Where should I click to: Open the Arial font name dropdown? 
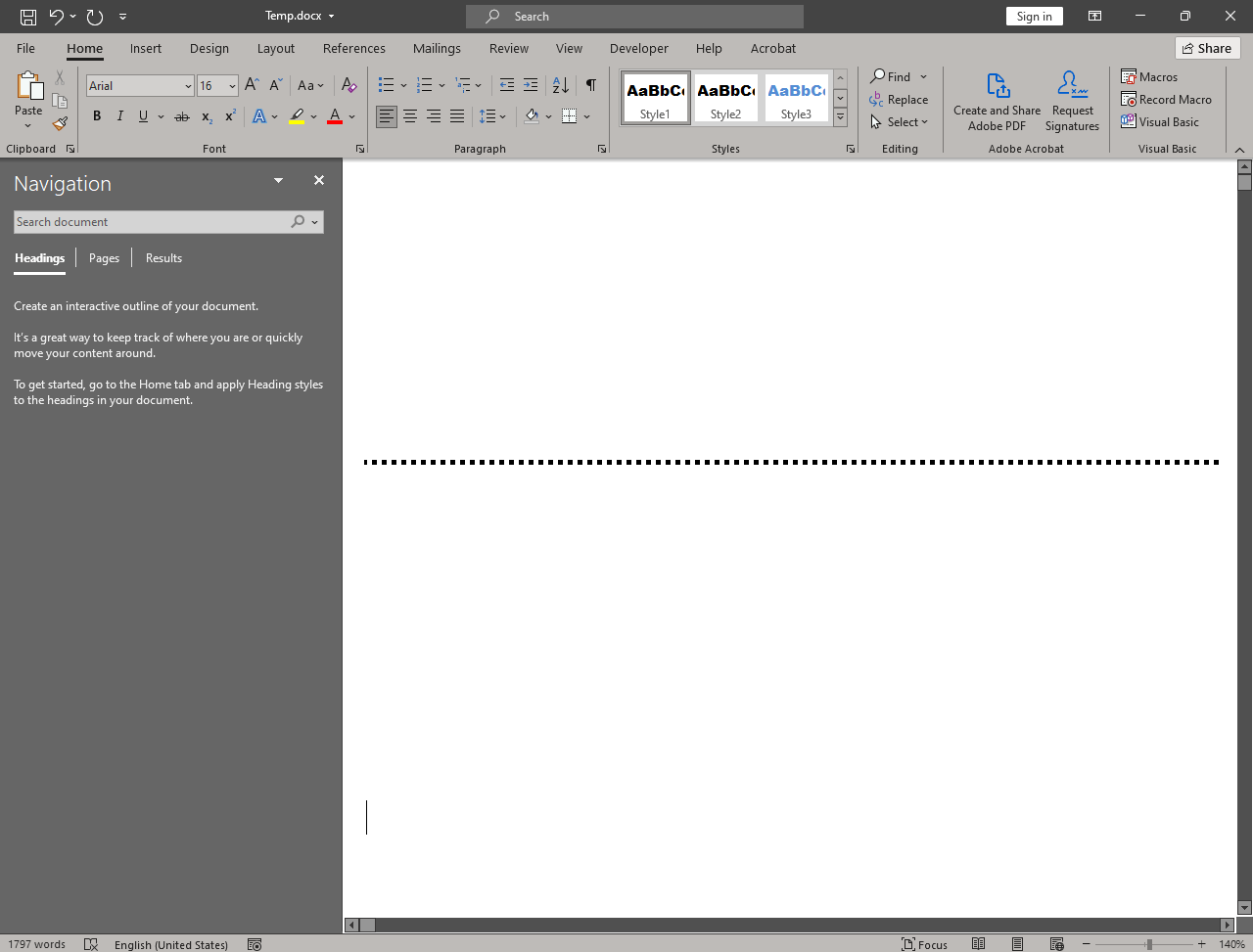(x=188, y=86)
